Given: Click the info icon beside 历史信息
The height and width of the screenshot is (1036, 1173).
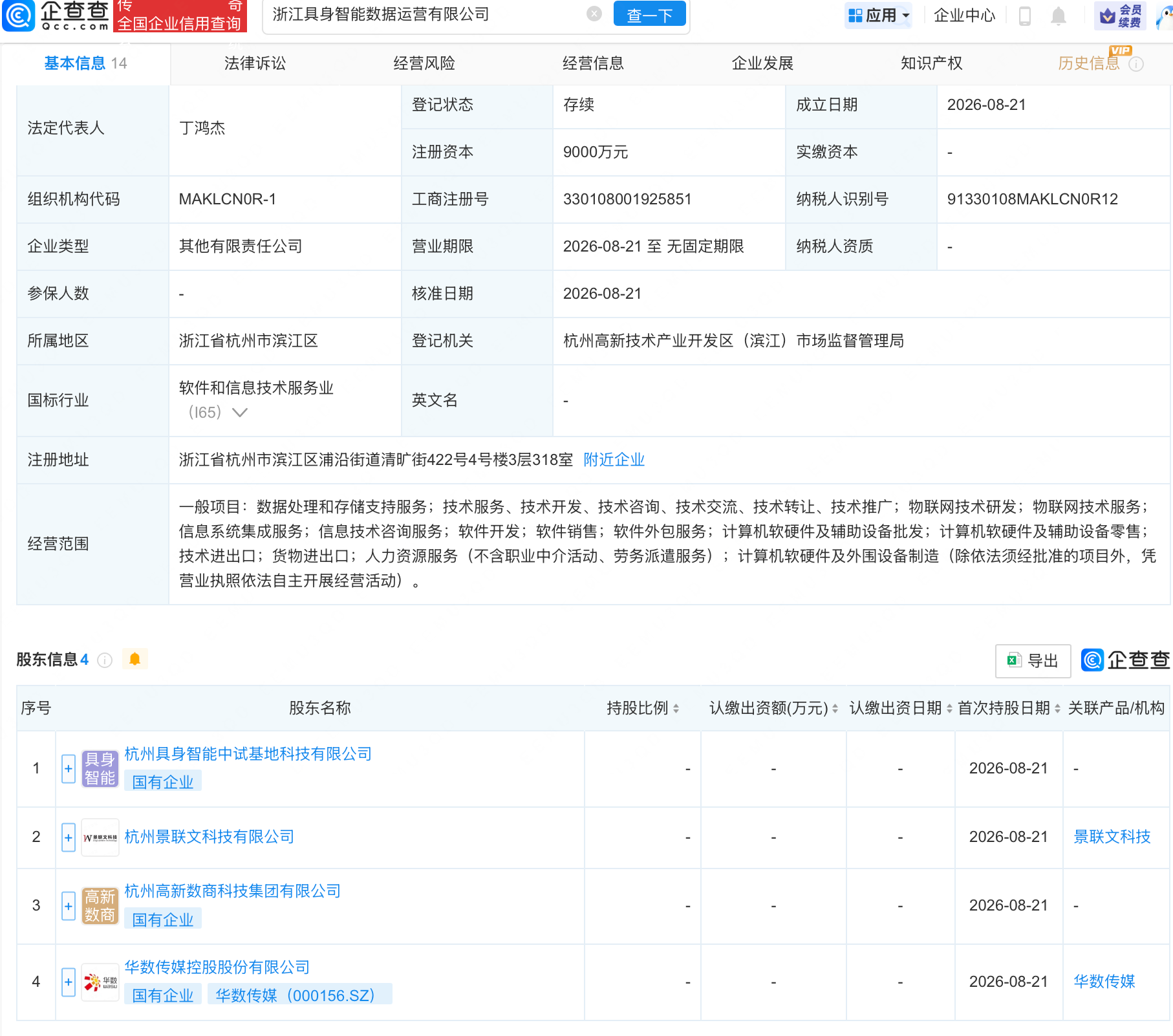Looking at the screenshot, I should [1136, 64].
